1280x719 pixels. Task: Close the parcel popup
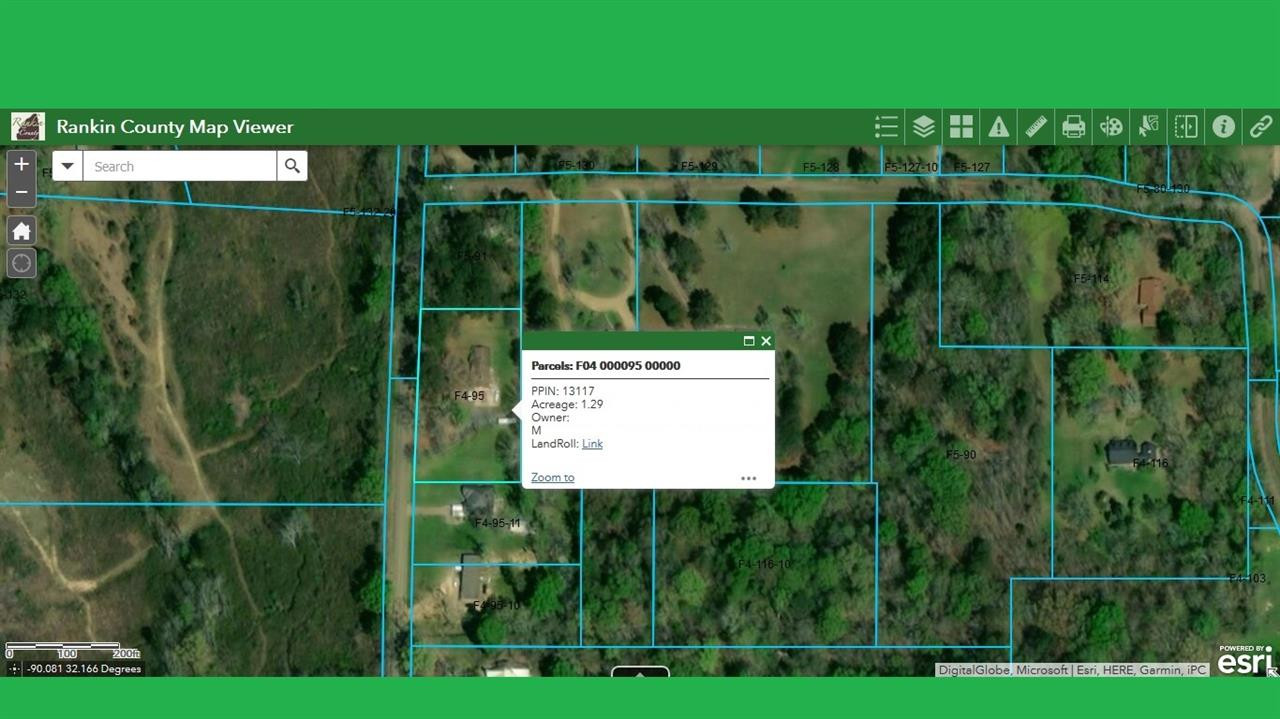point(766,341)
